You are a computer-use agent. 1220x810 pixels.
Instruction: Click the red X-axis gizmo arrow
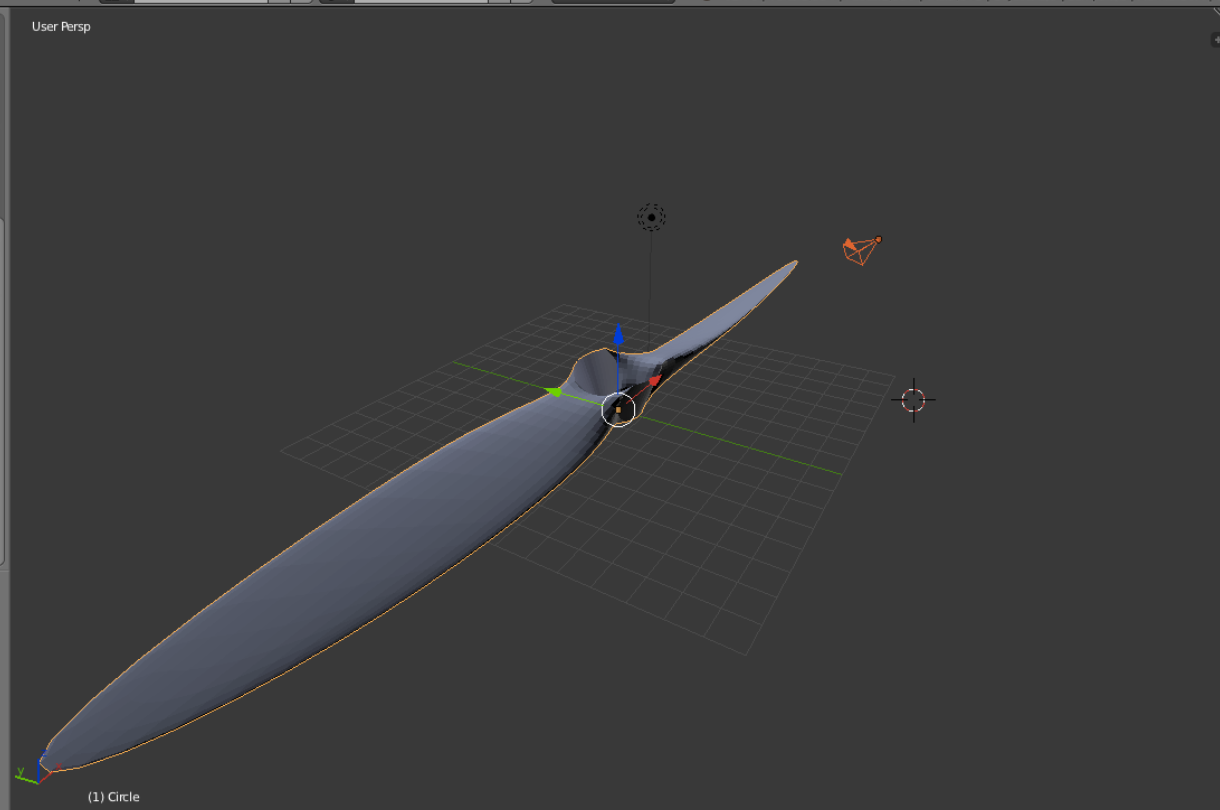click(654, 380)
